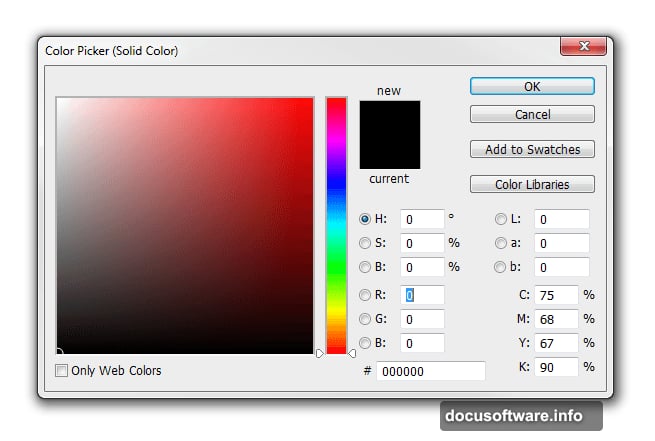The image size is (655, 441).
Task: Click the Lab b value field
Action: coord(562,267)
